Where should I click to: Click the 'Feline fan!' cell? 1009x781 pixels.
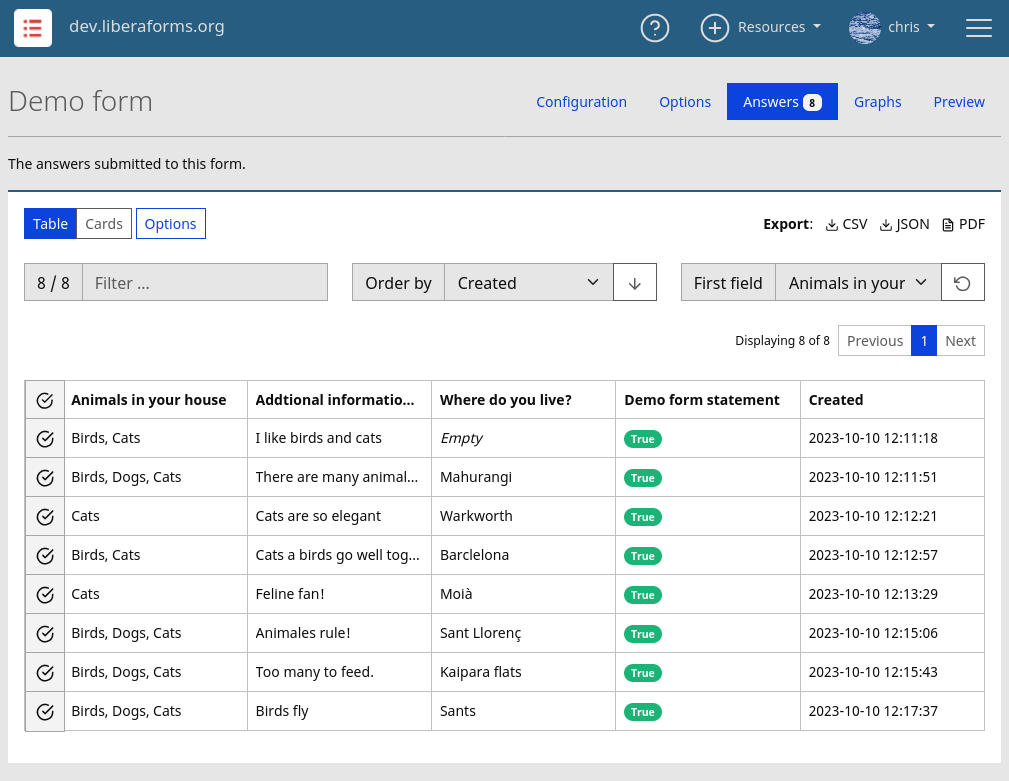point(339,594)
